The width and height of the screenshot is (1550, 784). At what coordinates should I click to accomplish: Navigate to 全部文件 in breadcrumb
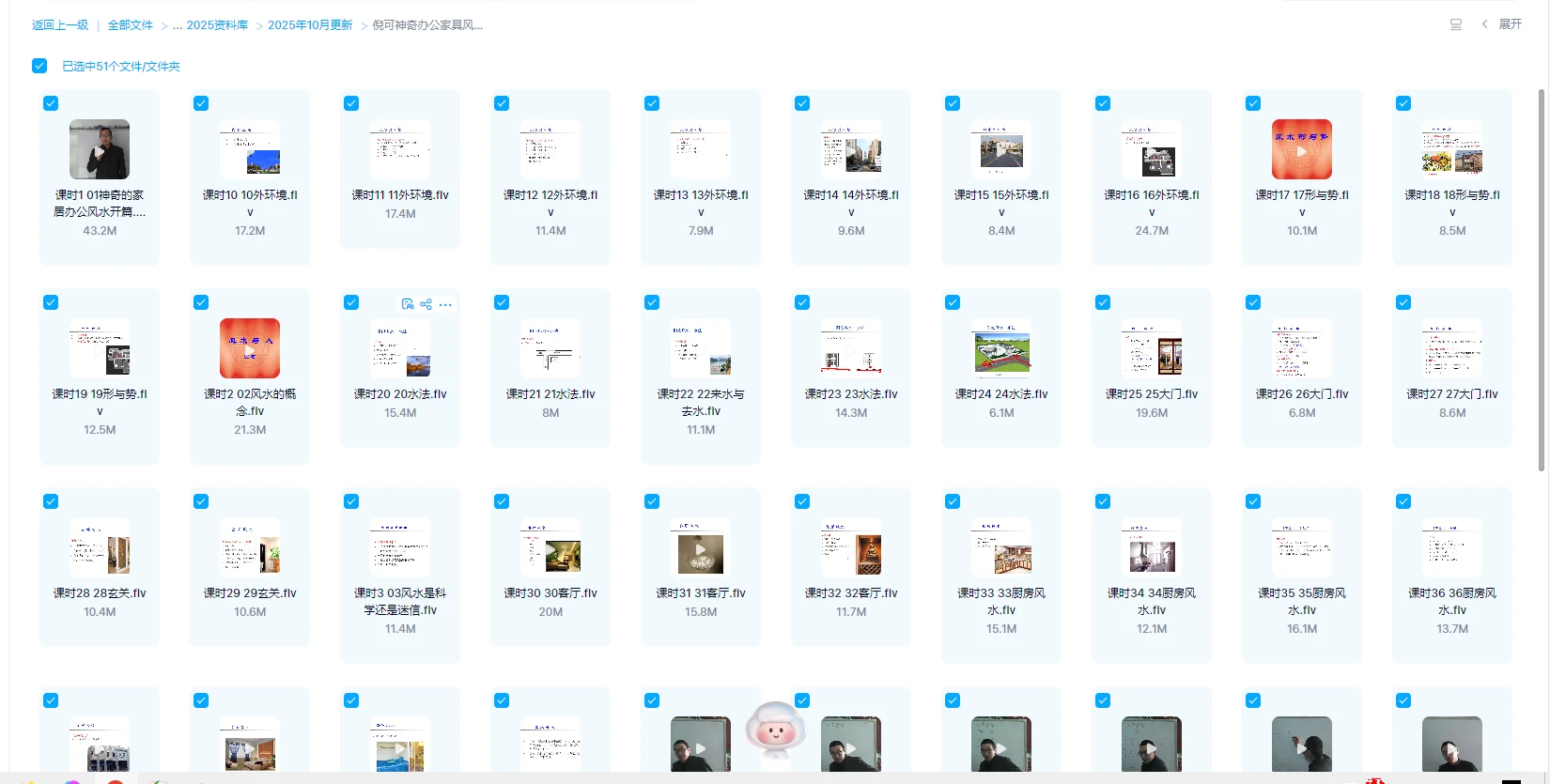tap(130, 25)
